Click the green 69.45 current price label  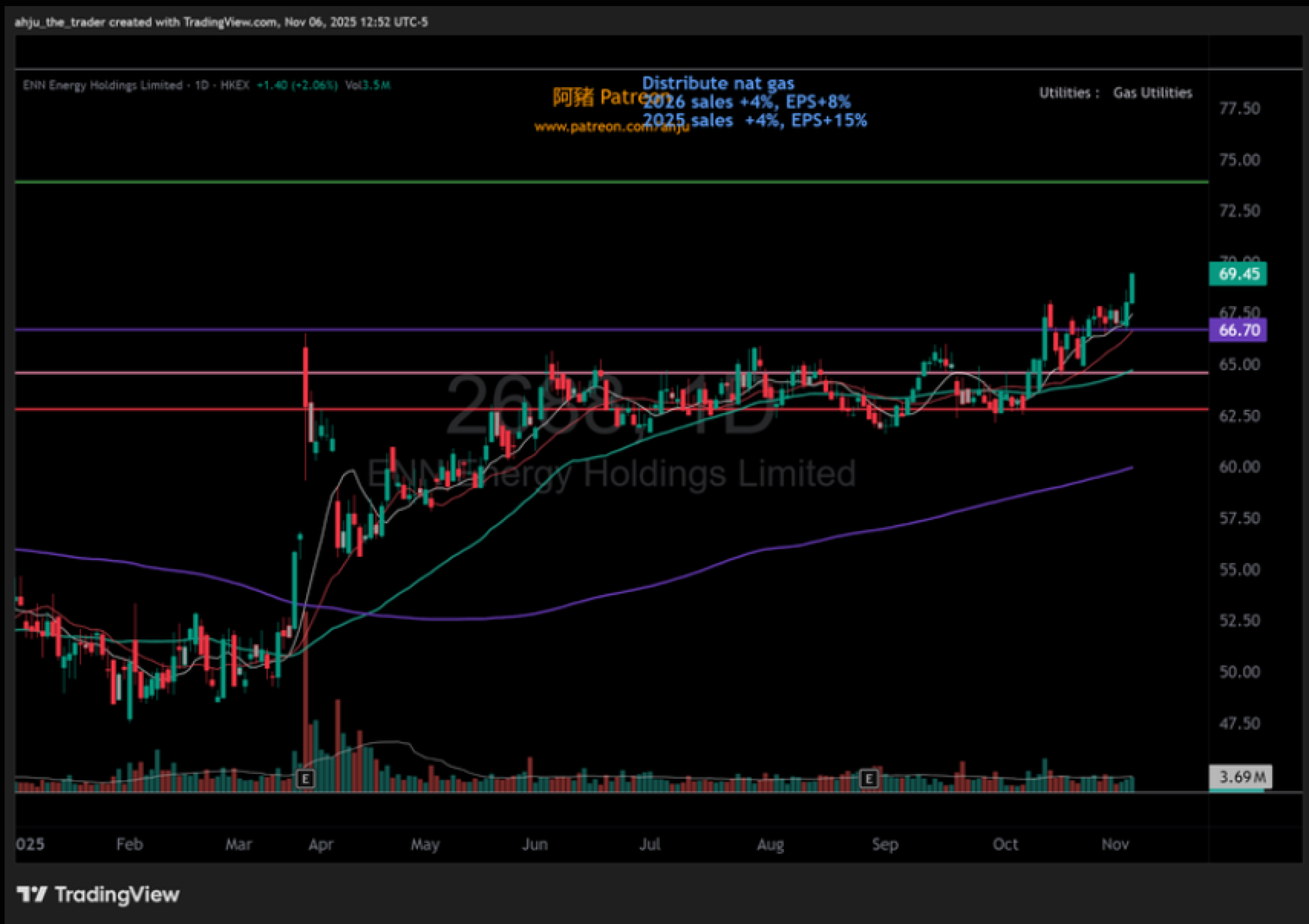1237,274
